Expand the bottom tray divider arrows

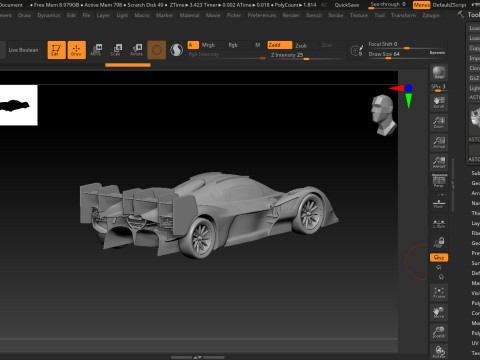[198, 357]
